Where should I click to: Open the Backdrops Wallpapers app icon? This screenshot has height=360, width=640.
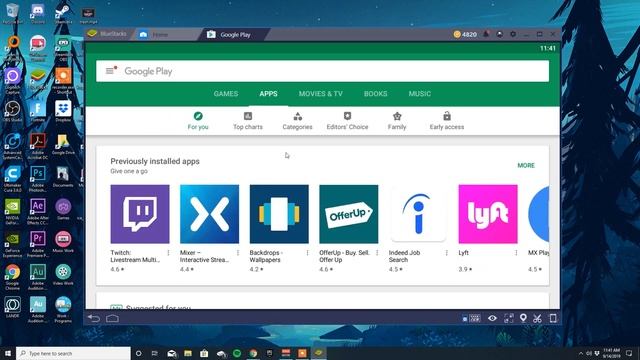click(x=279, y=214)
